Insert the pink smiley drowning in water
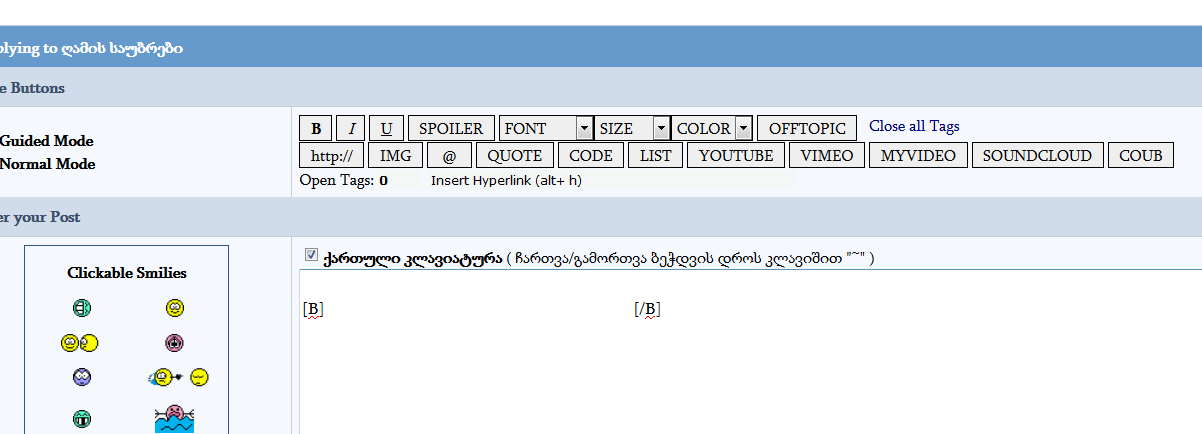The image size is (1202, 434). (174, 418)
